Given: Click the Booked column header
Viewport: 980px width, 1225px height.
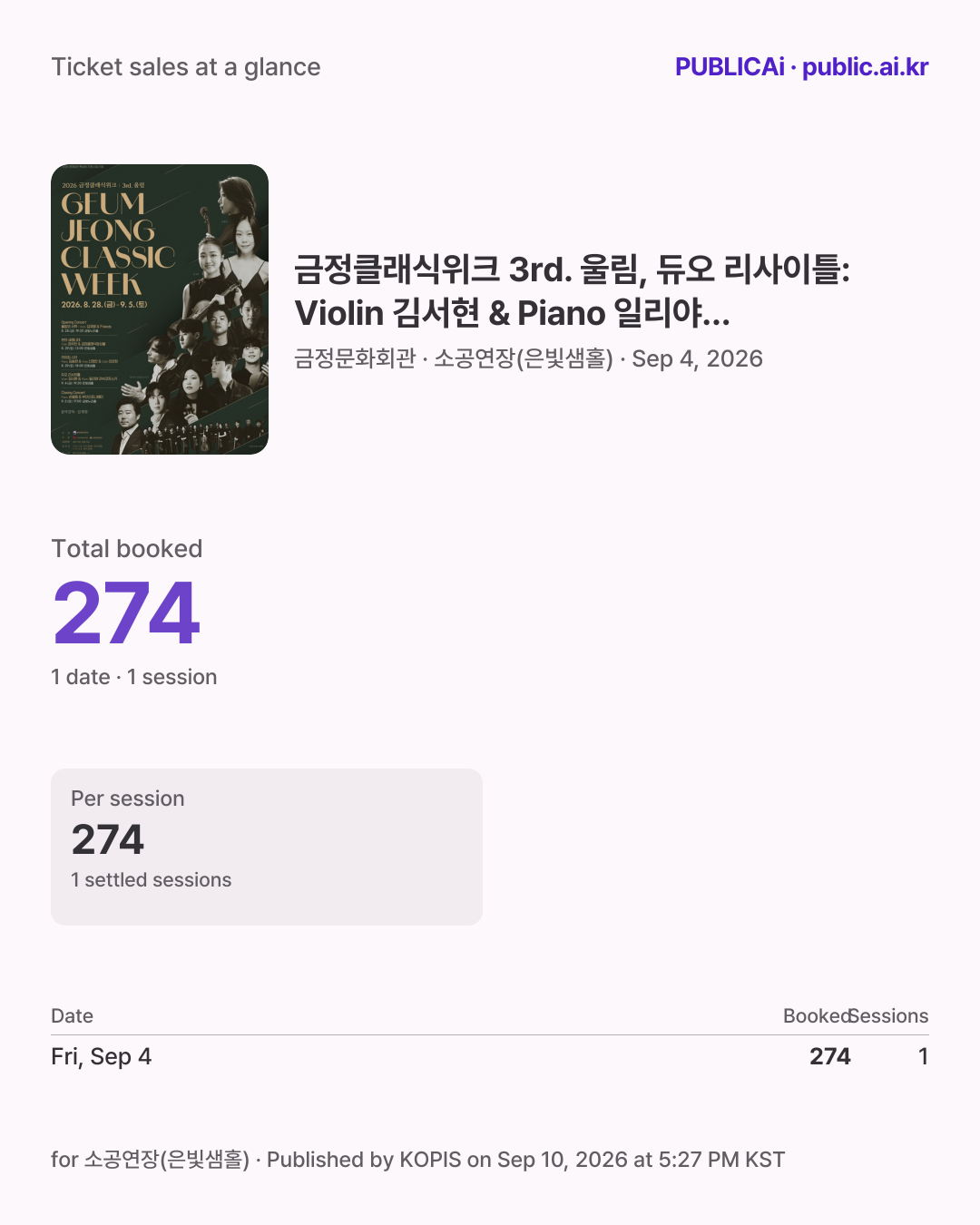Looking at the screenshot, I should (x=817, y=1016).
